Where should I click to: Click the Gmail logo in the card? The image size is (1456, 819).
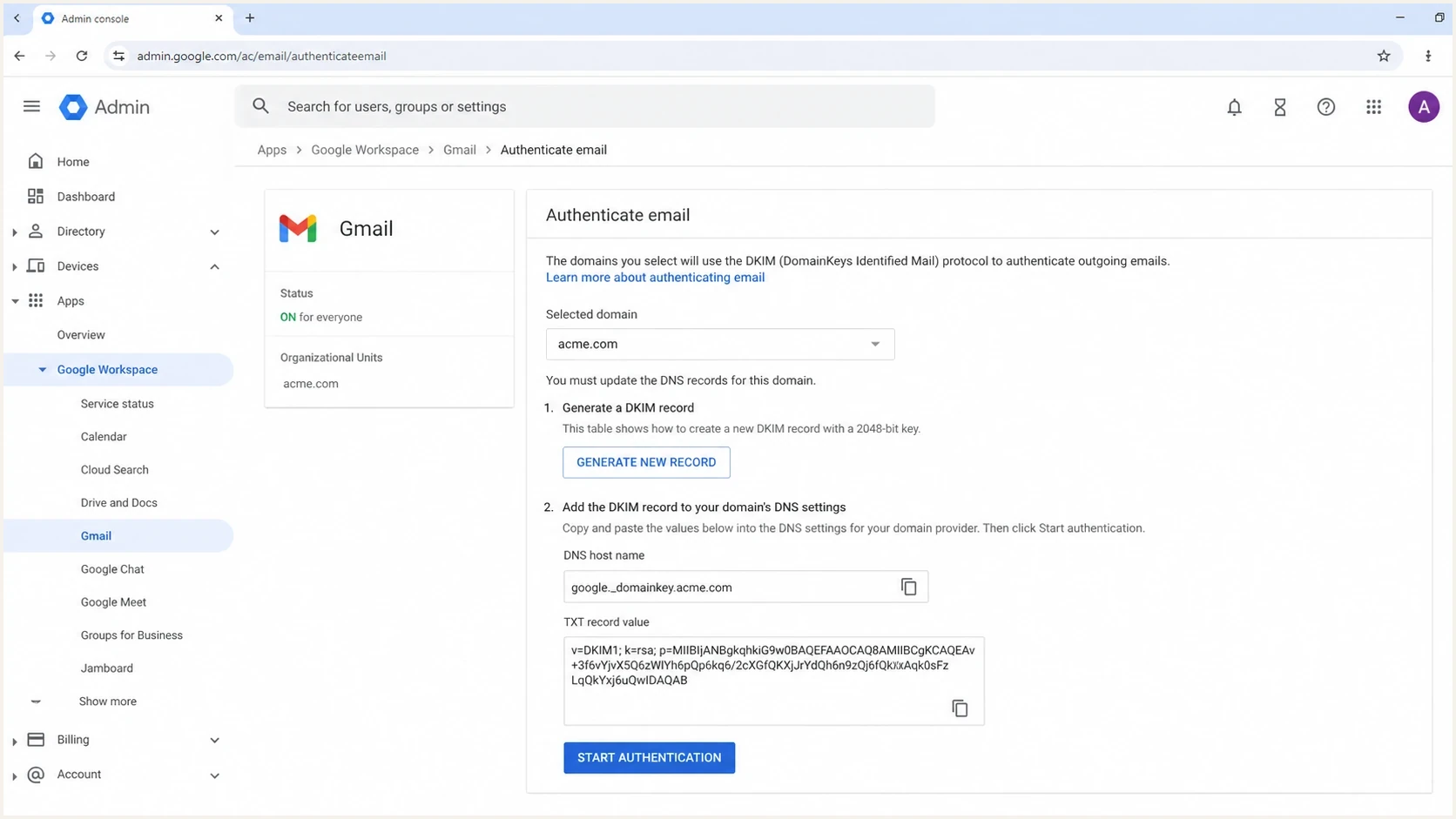tap(298, 228)
